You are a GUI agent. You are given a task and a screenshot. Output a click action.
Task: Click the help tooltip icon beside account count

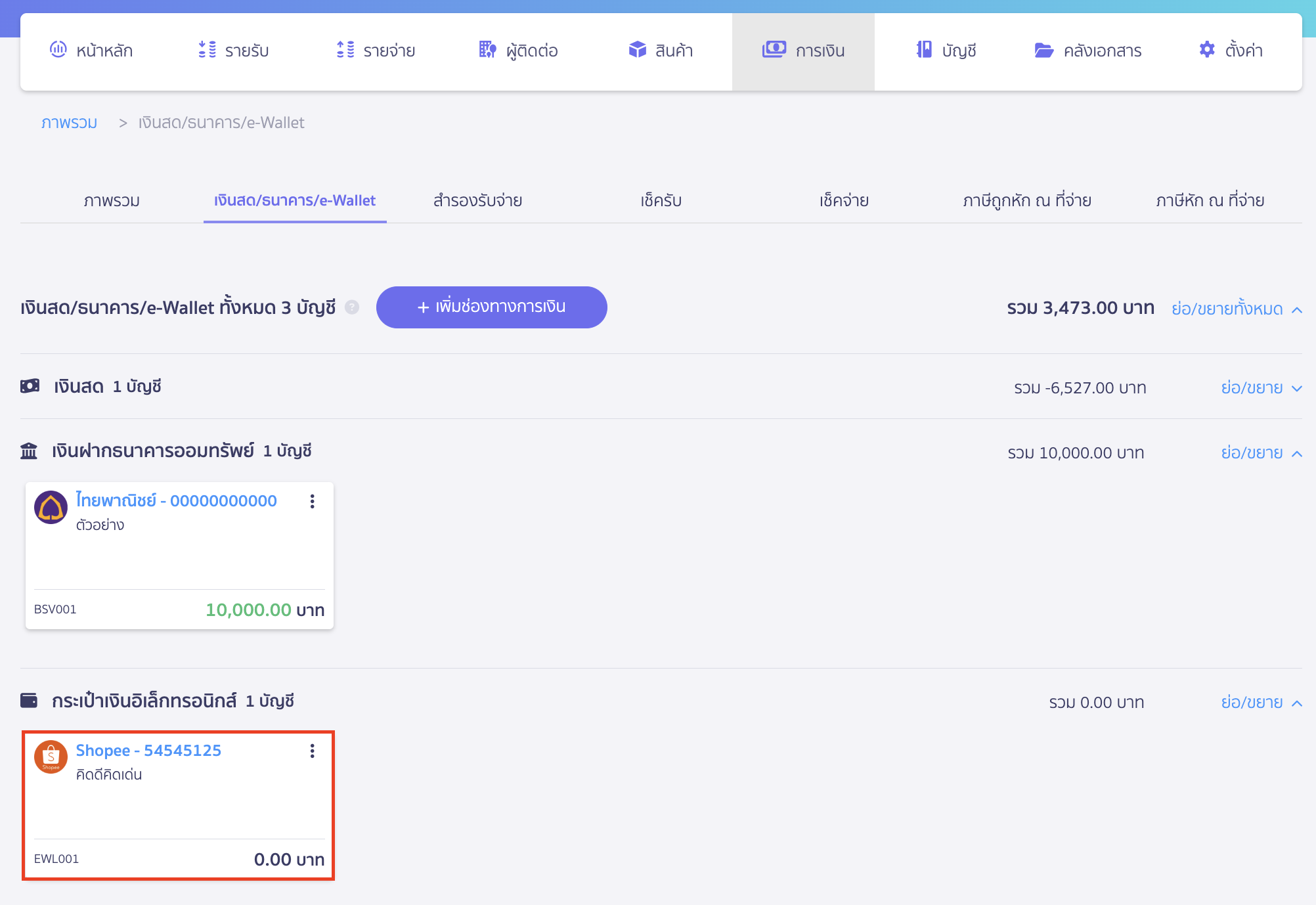pyautogui.click(x=353, y=307)
